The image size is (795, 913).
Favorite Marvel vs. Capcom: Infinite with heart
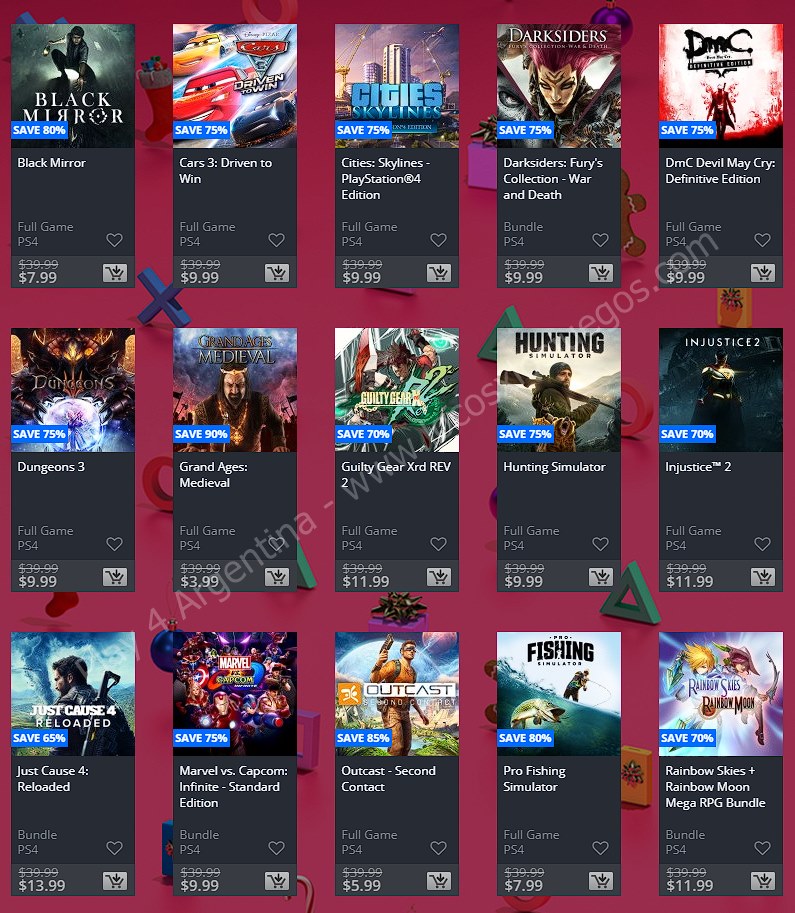(277, 848)
